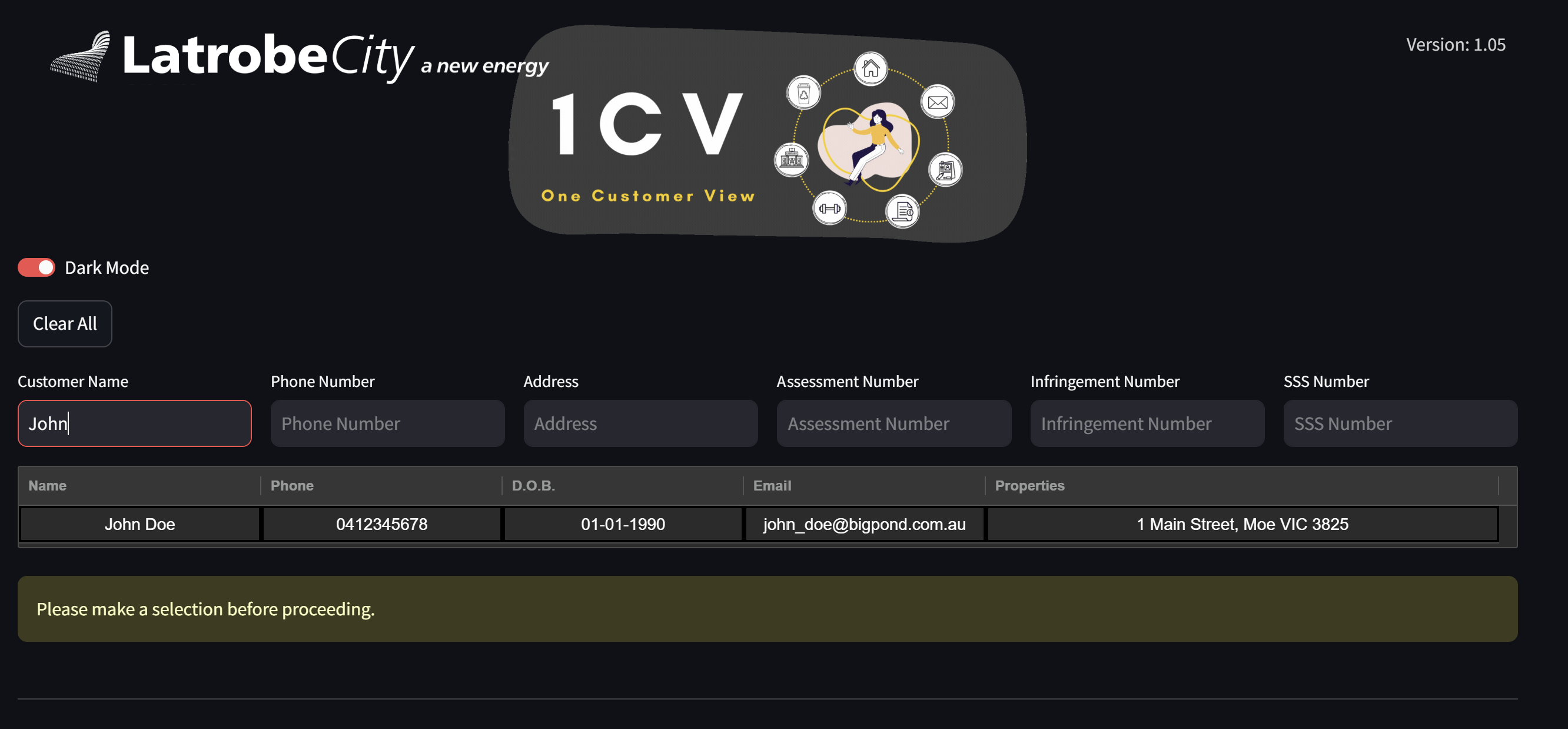Select the 1 Main Street, Moe property cell

pos(1243,523)
